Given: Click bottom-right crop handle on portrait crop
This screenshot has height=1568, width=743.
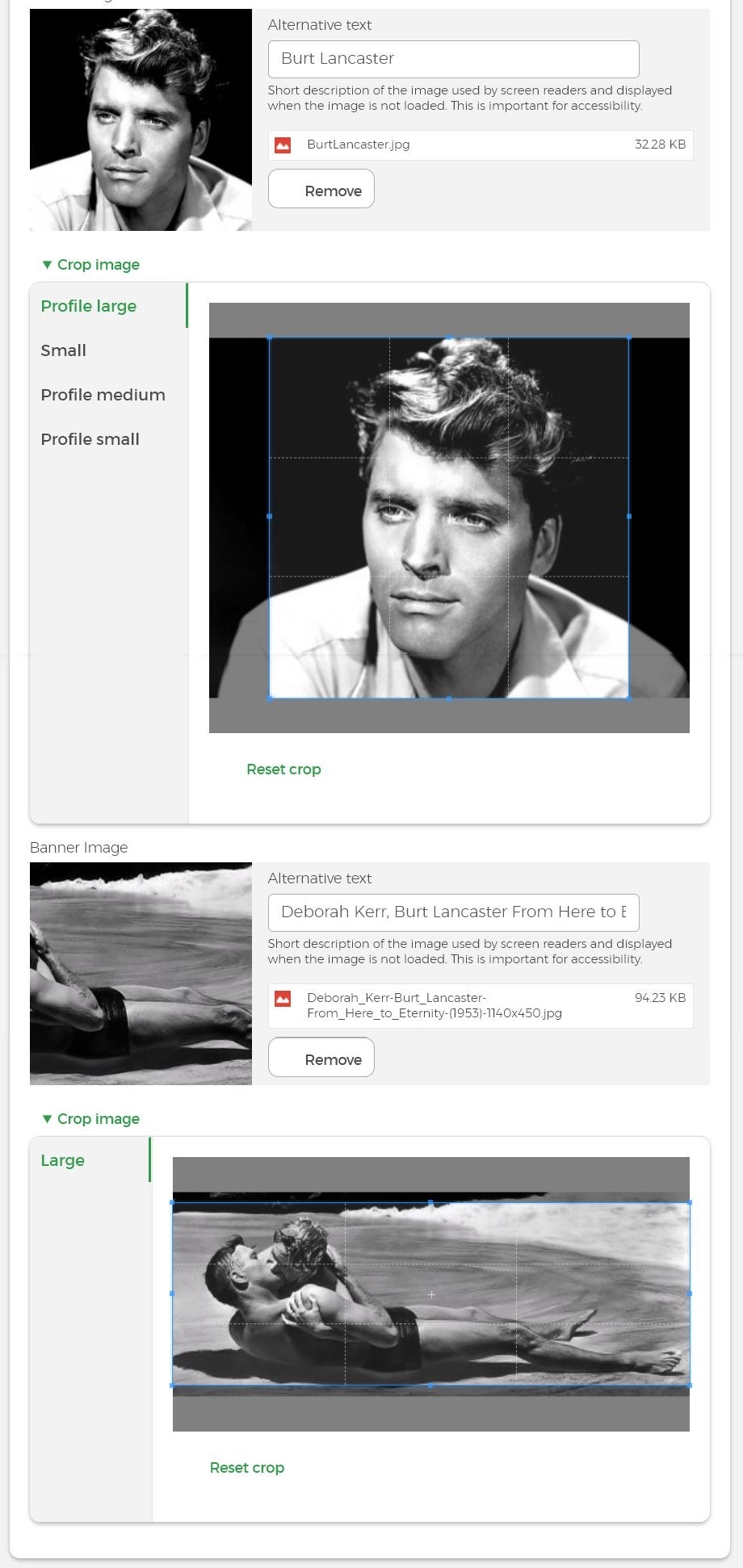Looking at the screenshot, I should 628,698.
